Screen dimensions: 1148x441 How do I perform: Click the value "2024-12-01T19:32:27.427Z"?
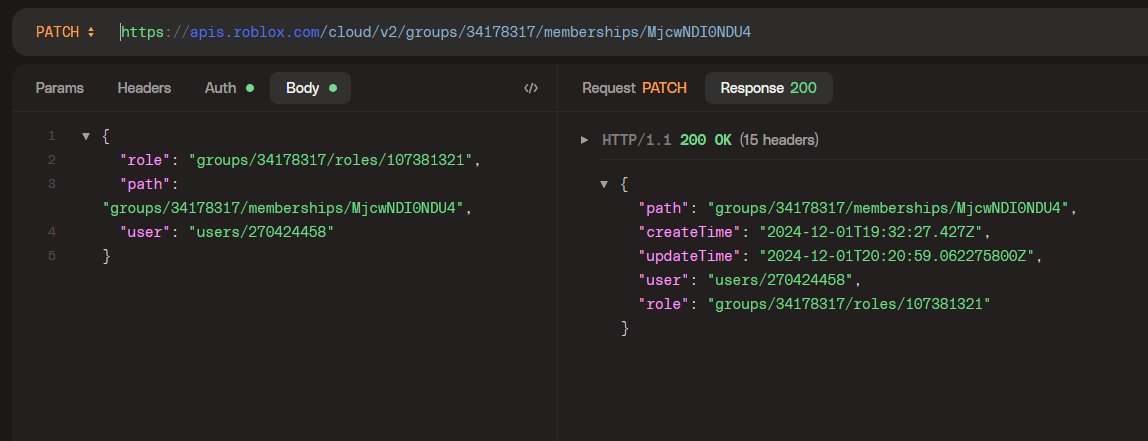(871, 232)
